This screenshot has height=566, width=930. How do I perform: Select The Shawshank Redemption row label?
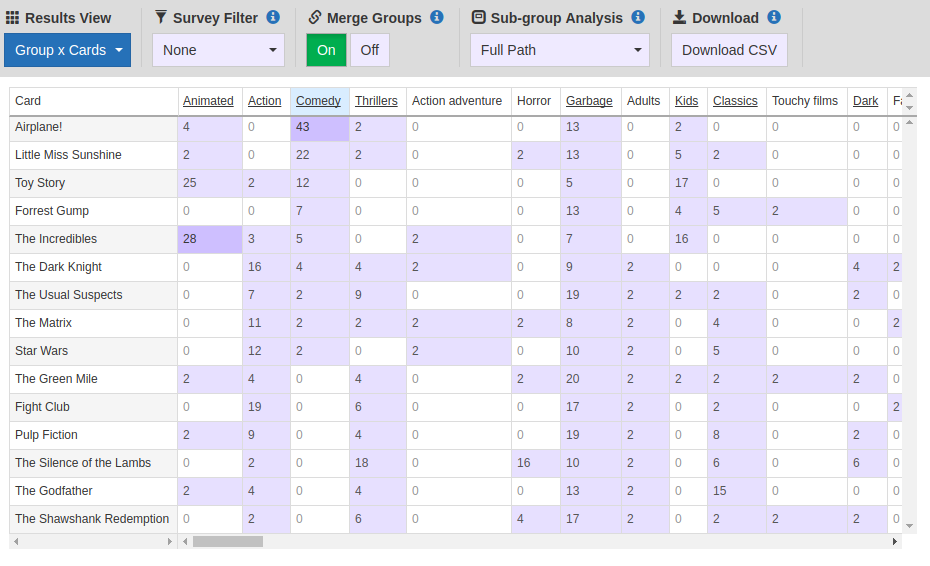tap(92, 519)
